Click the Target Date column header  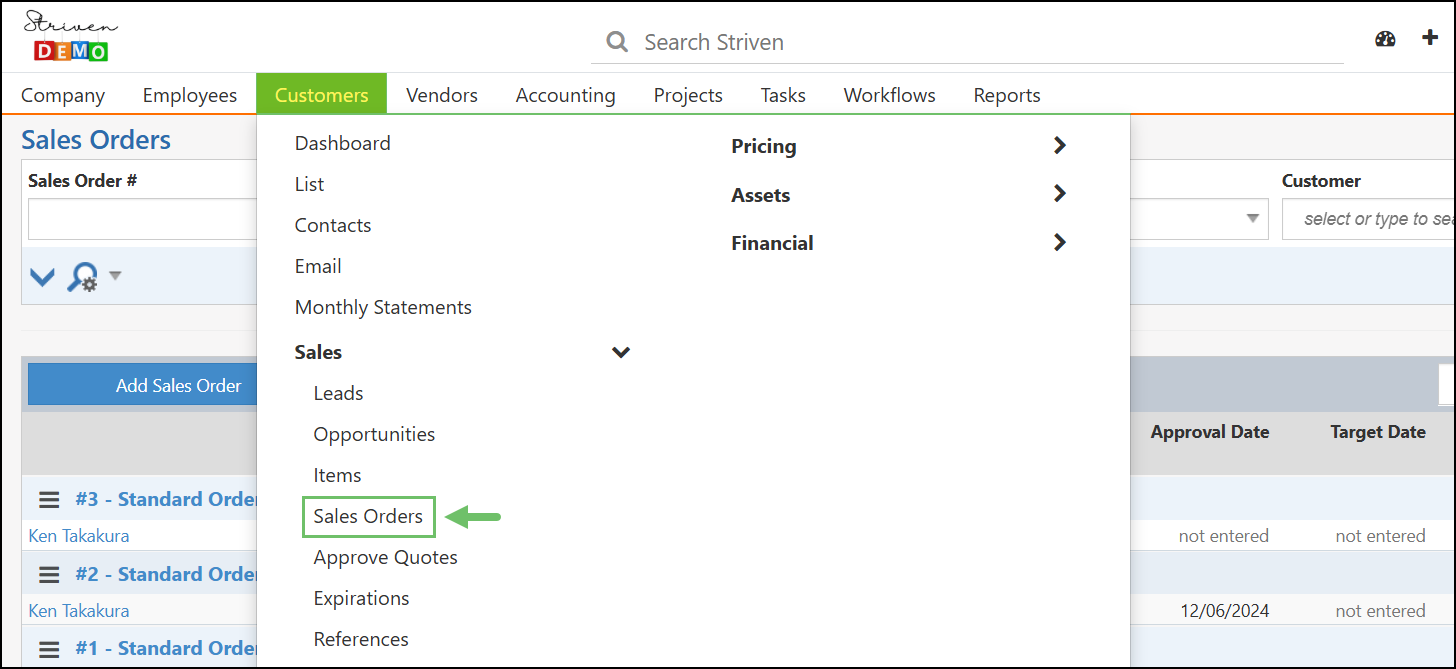tap(1378, 432)
